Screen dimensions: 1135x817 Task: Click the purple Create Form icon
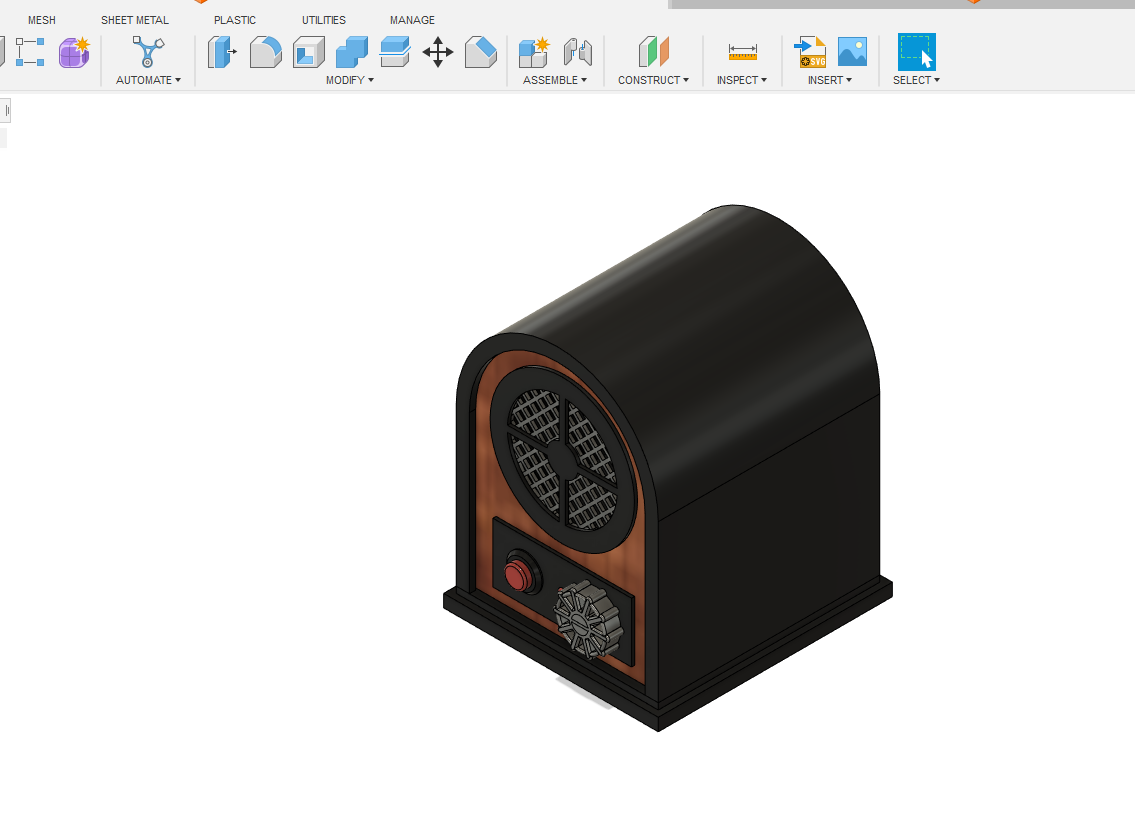click(74, 52)
